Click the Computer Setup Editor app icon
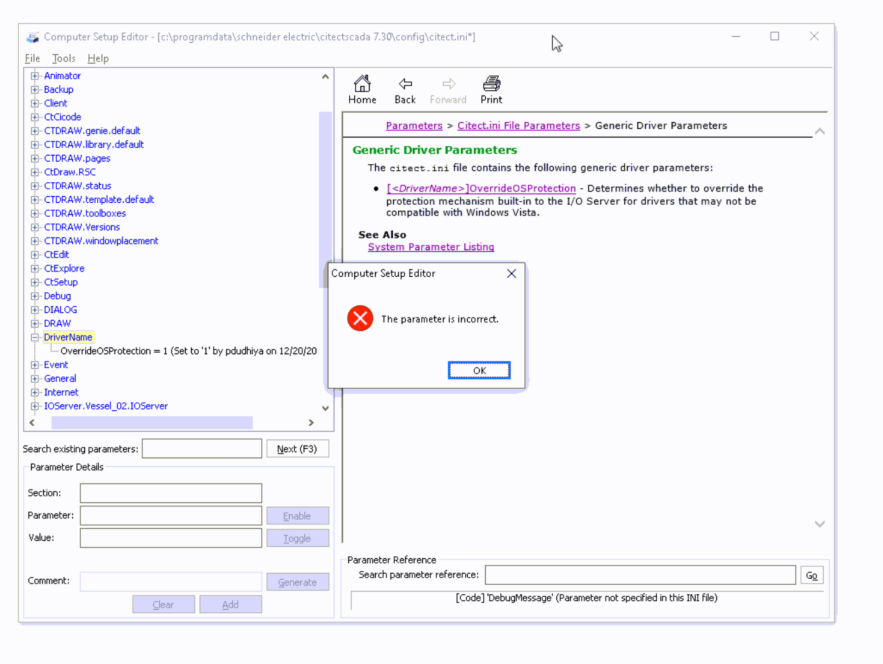883x664 pixels. [x=33, y=37]
